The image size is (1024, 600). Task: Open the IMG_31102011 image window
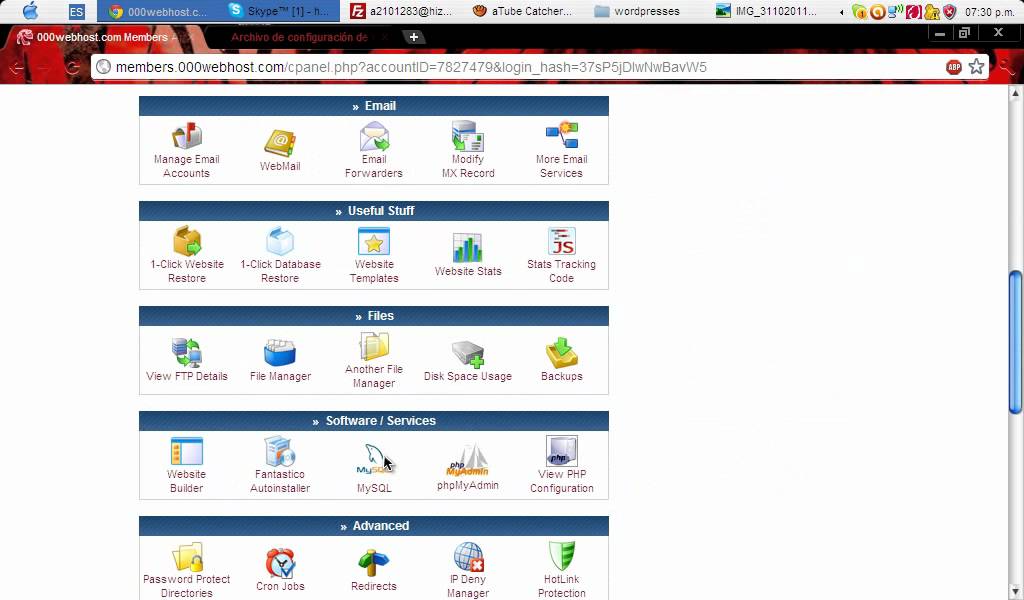(767, 11)
